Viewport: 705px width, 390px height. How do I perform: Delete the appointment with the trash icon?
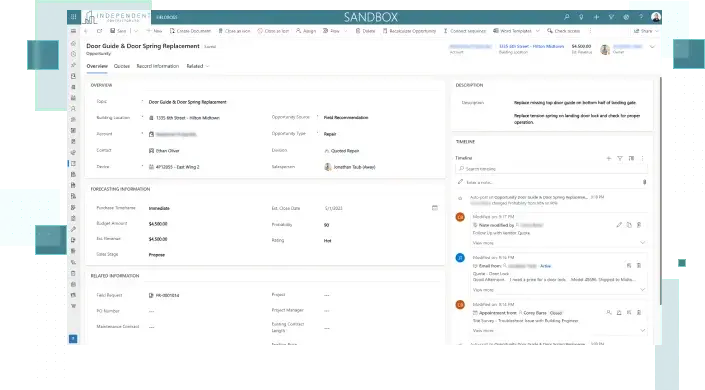(639, 312)
